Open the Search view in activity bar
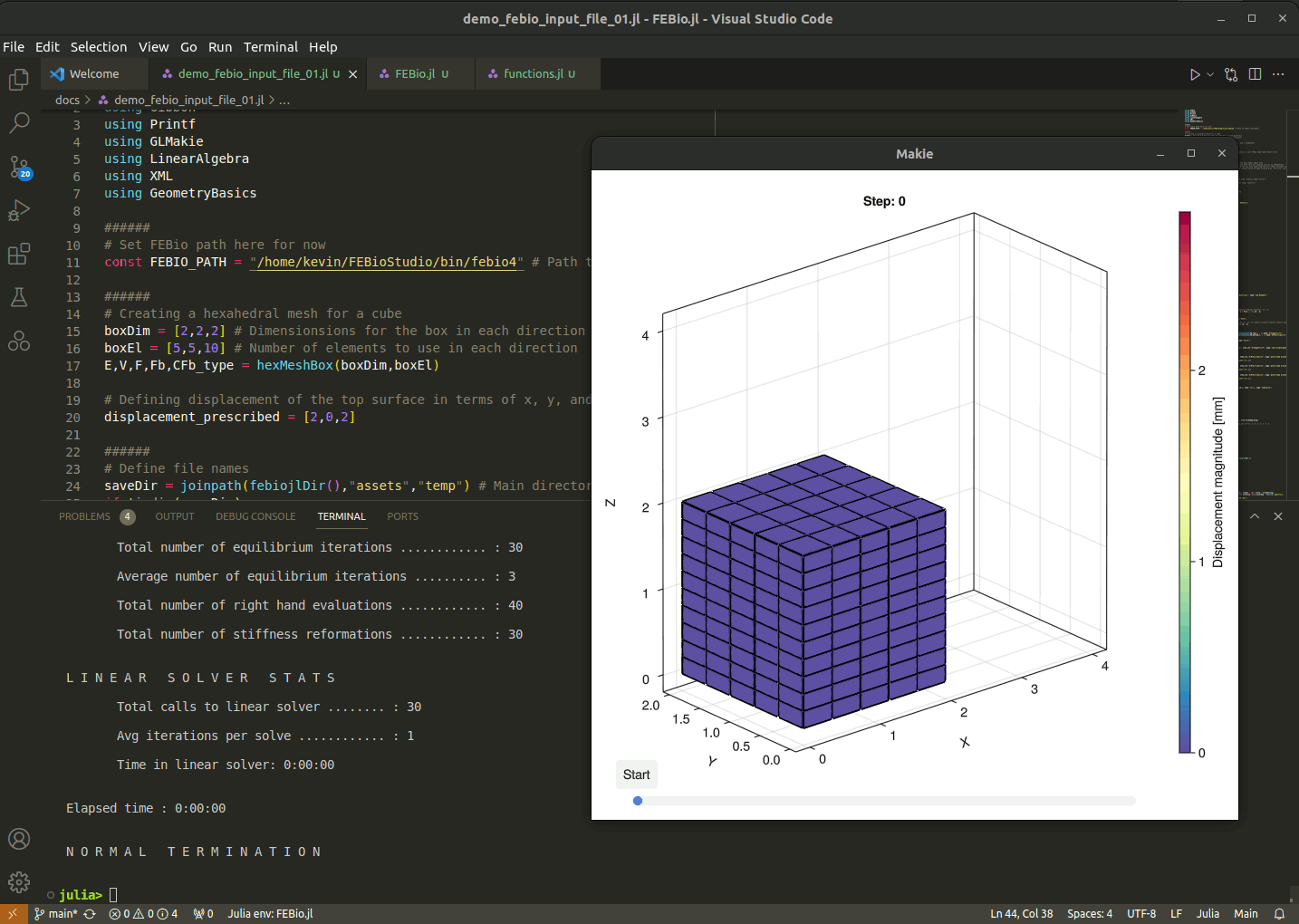The height and width of the screenshot is (924, 1299). pyautogui.click(x=19, y=122)
